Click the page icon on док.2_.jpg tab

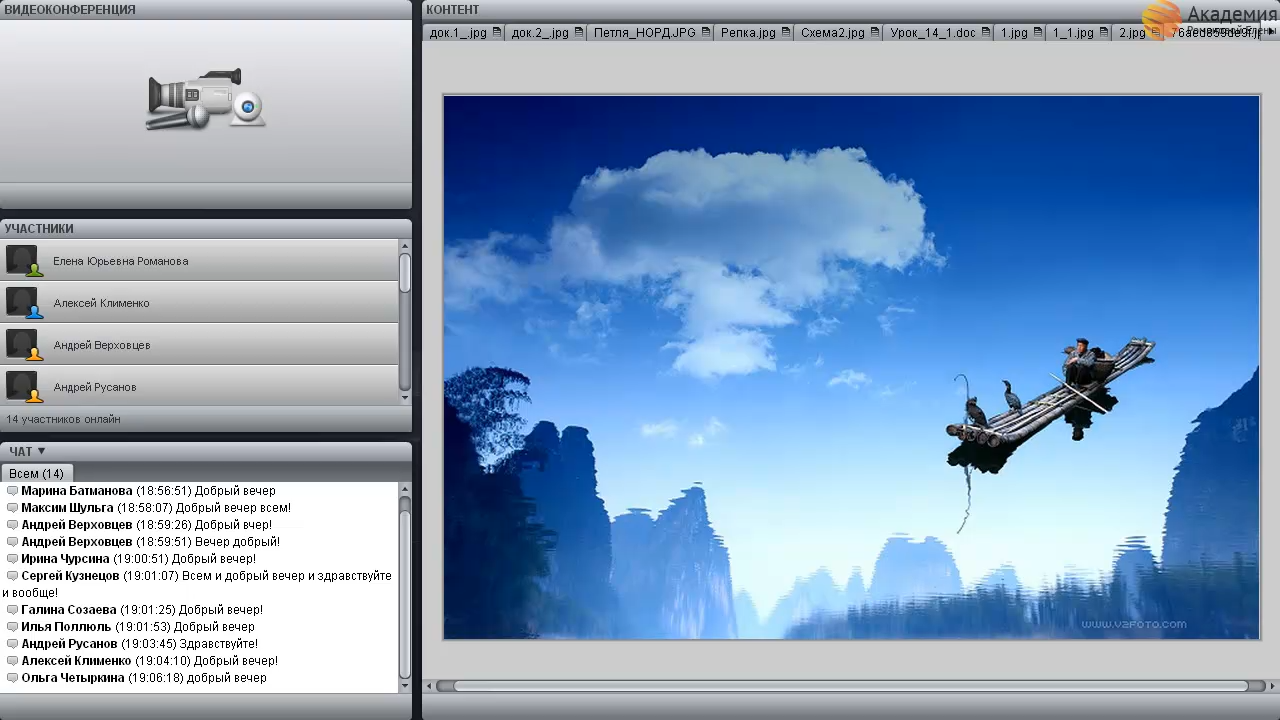tap(579, 32)
